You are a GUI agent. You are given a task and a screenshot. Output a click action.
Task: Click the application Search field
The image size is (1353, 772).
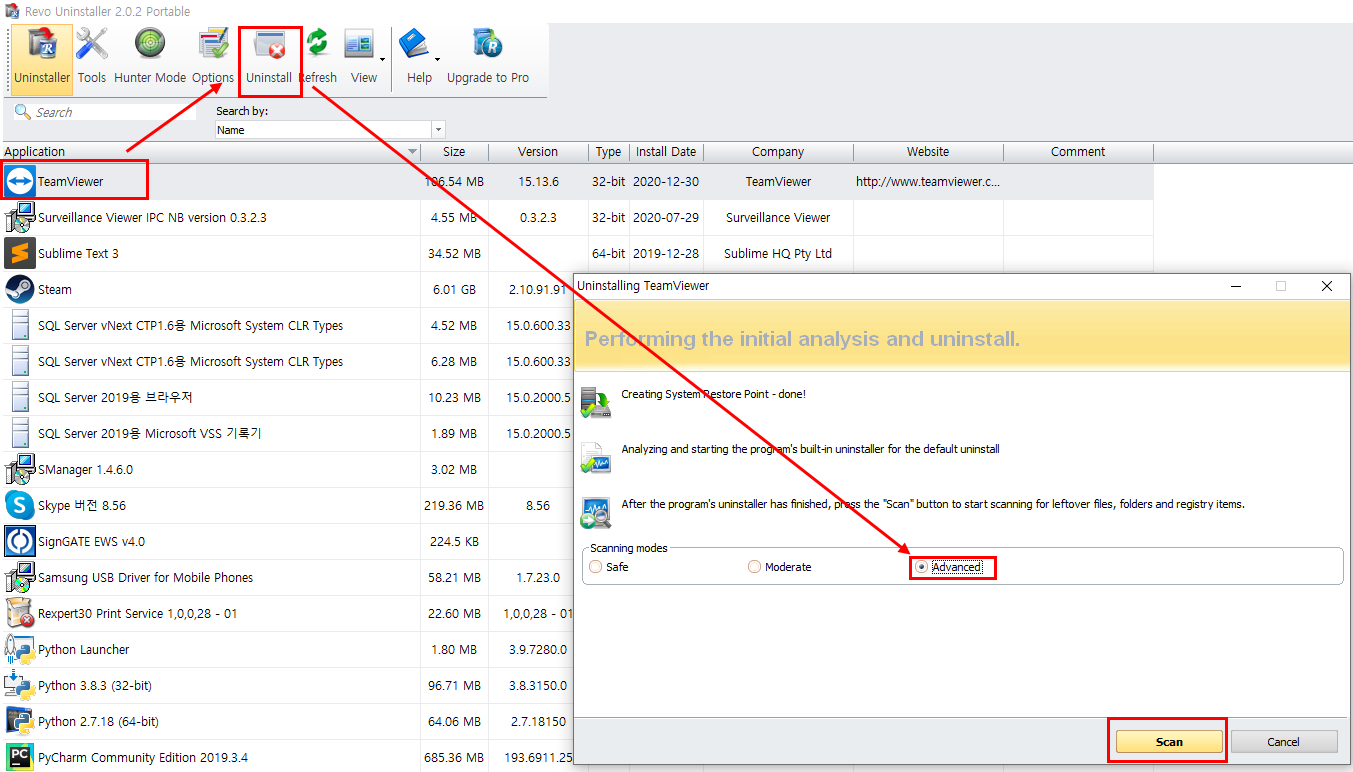[x=105, y=112]
